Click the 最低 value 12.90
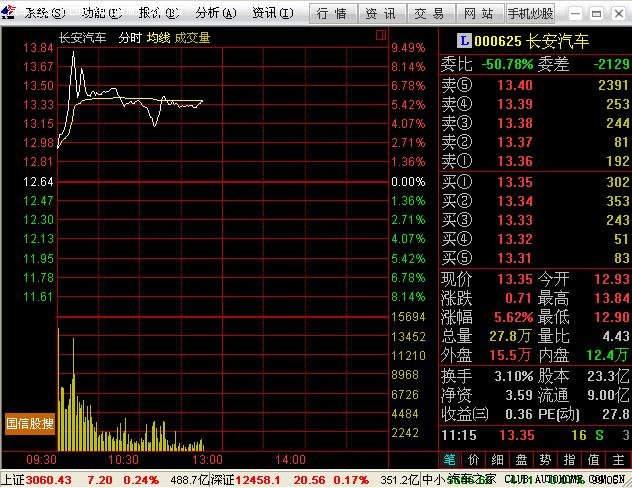 coord(612,318)
